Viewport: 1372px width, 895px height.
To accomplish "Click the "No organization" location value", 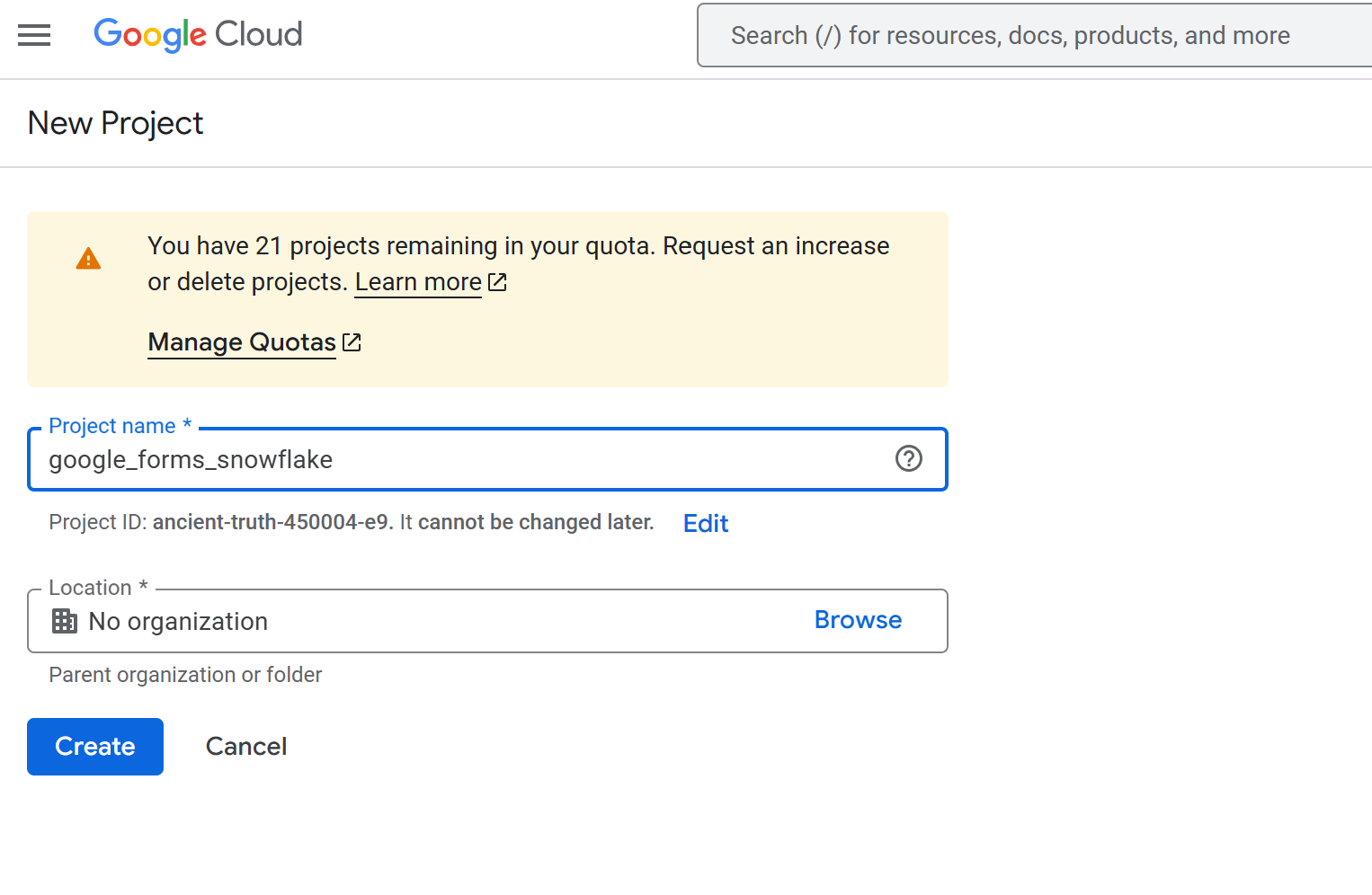I will (x=178, y=622).
